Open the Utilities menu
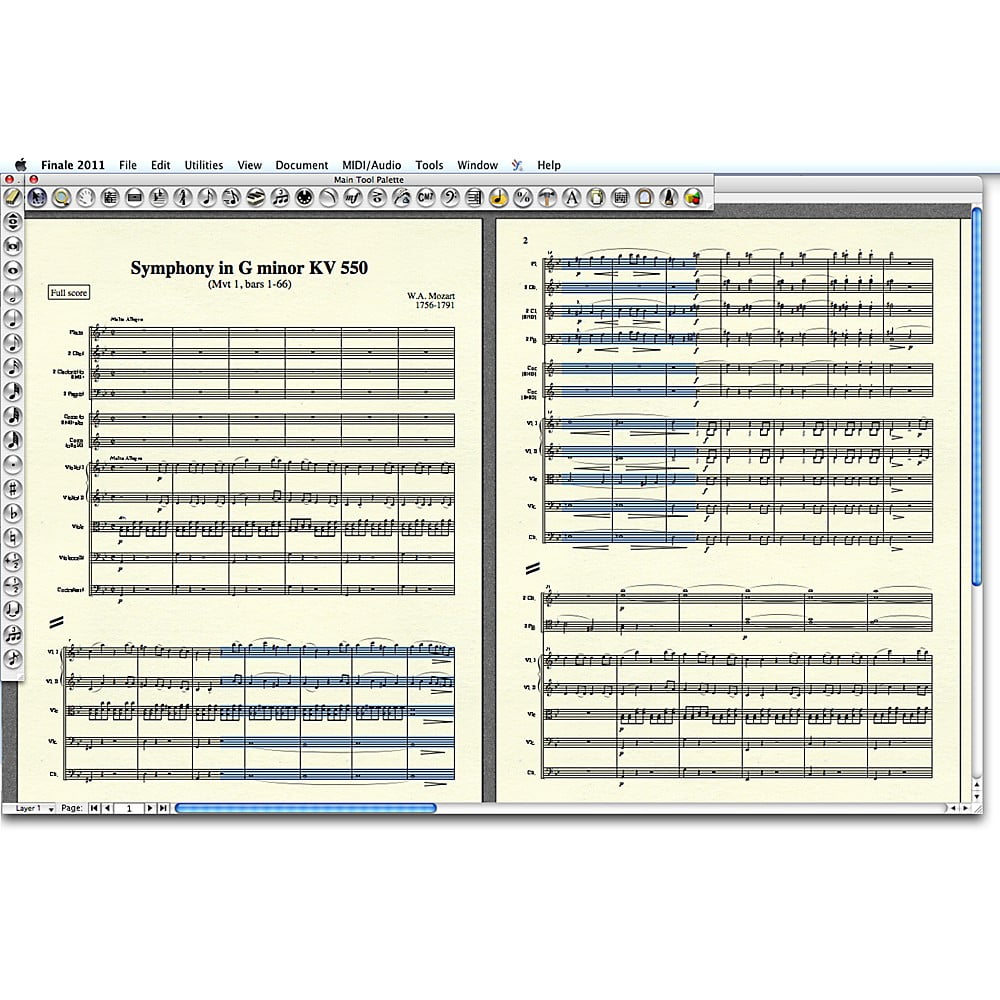The width and height of the screenshot is (1000, 1000). (x=203, y=165)
